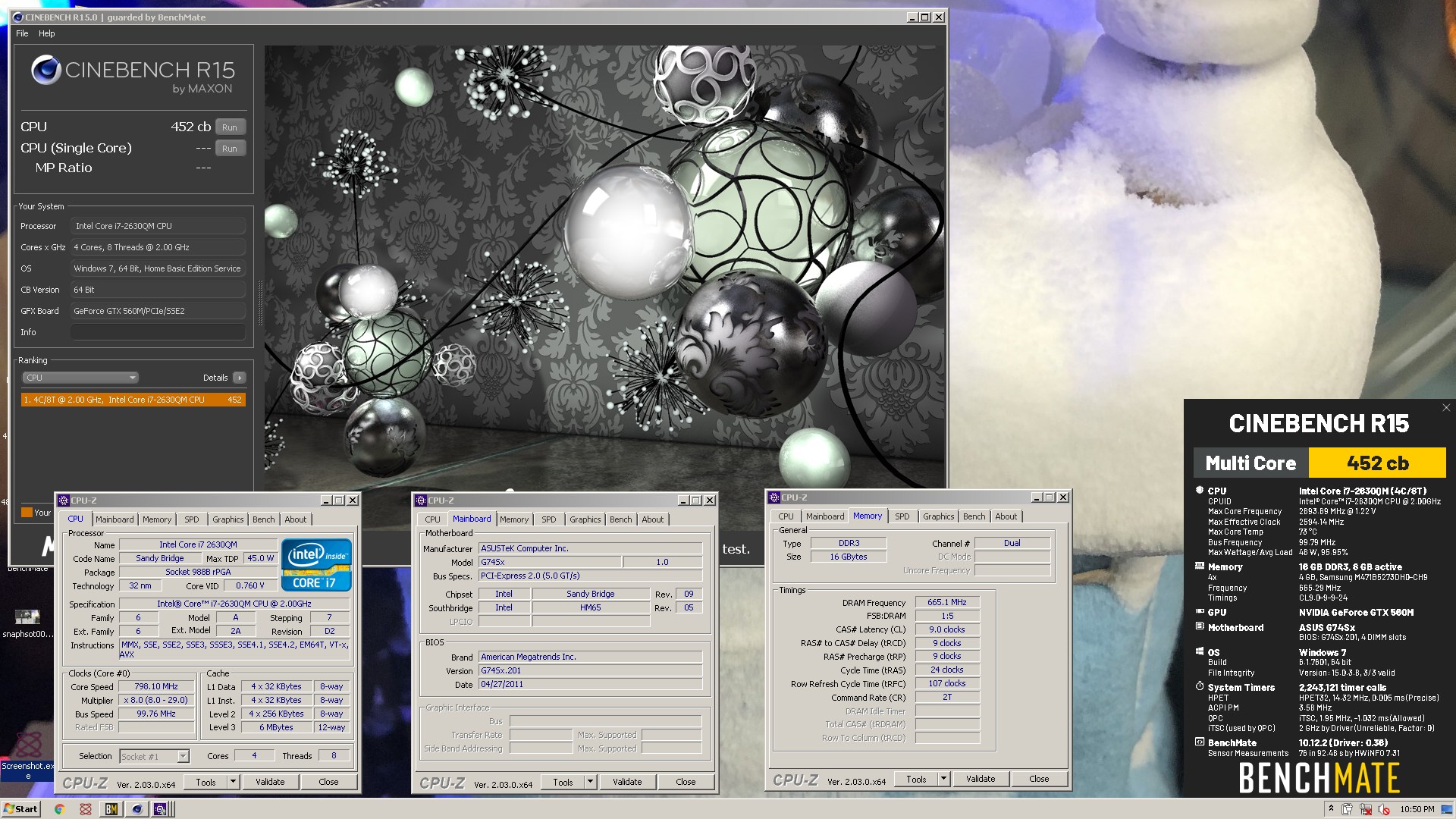Click the Core Speed value 798.10 MHz
The width and height of the screenshot is (1456, 819).
click(156, 686)
